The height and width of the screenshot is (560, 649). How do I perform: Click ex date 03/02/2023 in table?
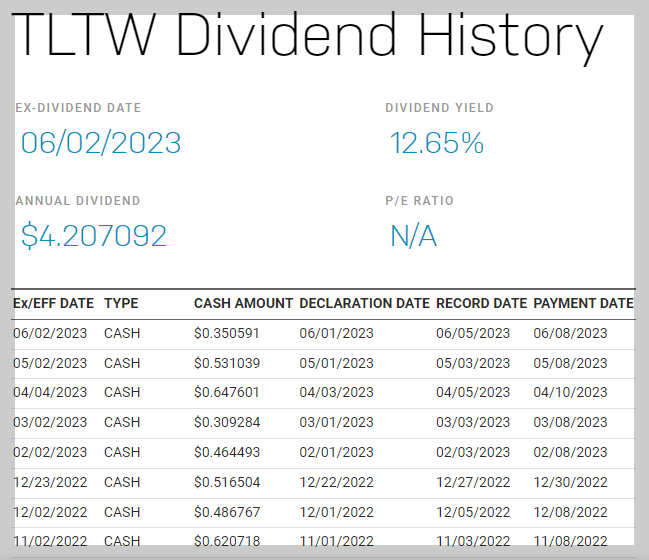click(50, 422)
